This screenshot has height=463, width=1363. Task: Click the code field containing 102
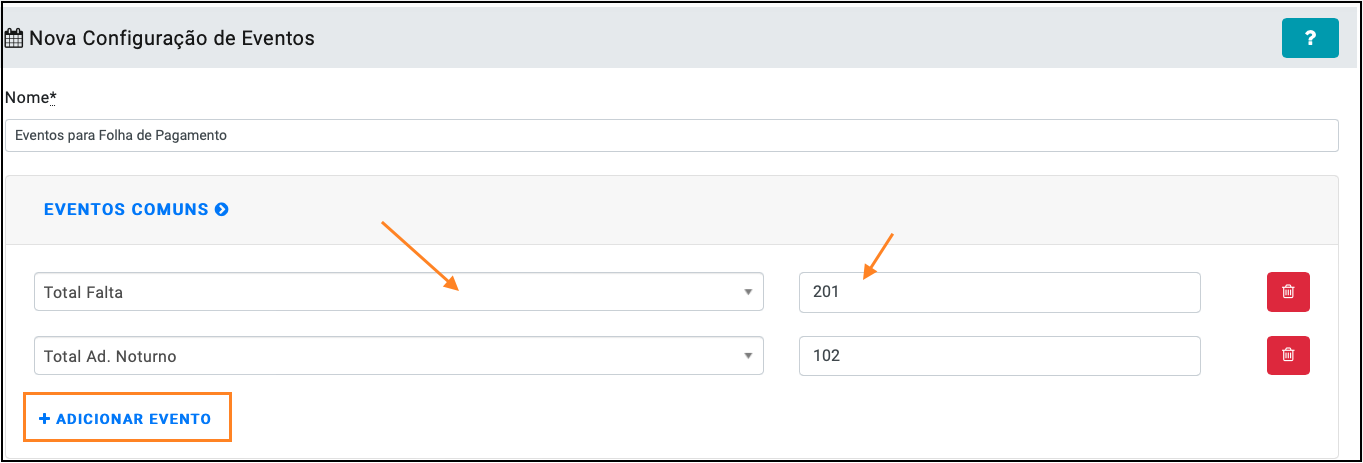click(x=1000, y=355)
